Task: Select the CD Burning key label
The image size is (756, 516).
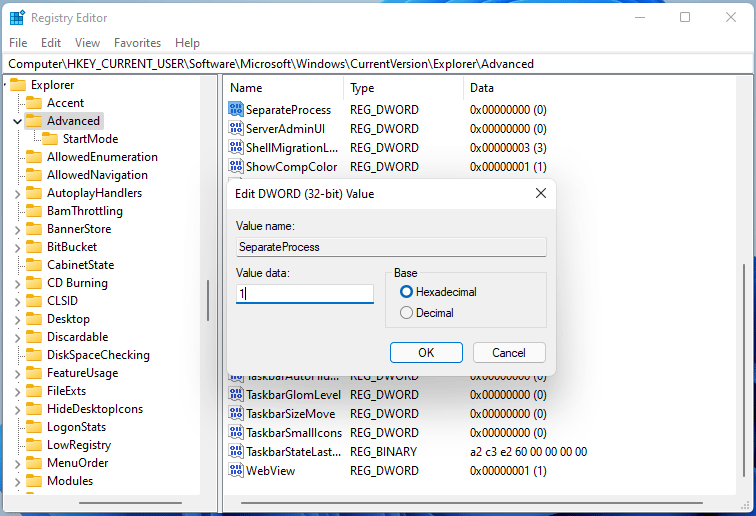Action: [77, 283]
